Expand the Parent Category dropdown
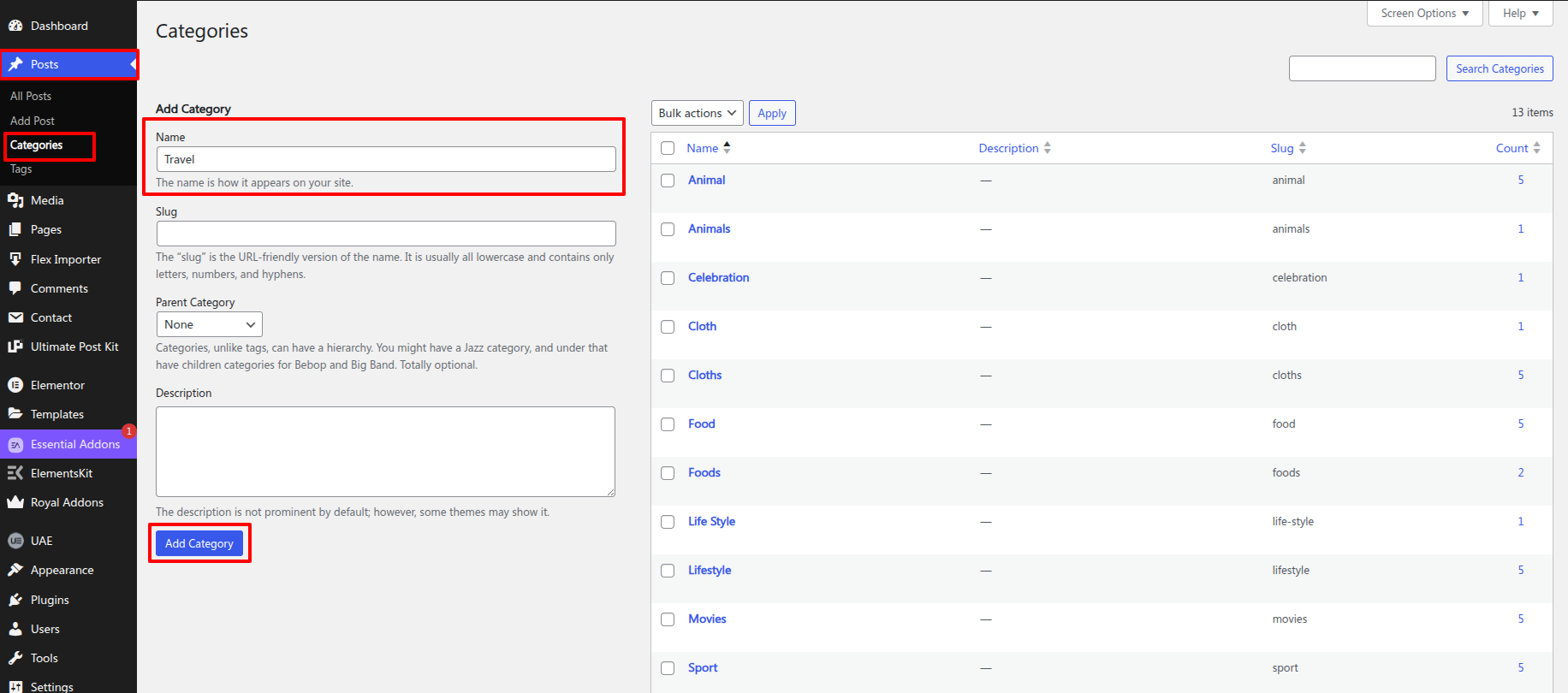Image resolution: width=1568 pixels, height=693 pixels. tap(209, 324)
